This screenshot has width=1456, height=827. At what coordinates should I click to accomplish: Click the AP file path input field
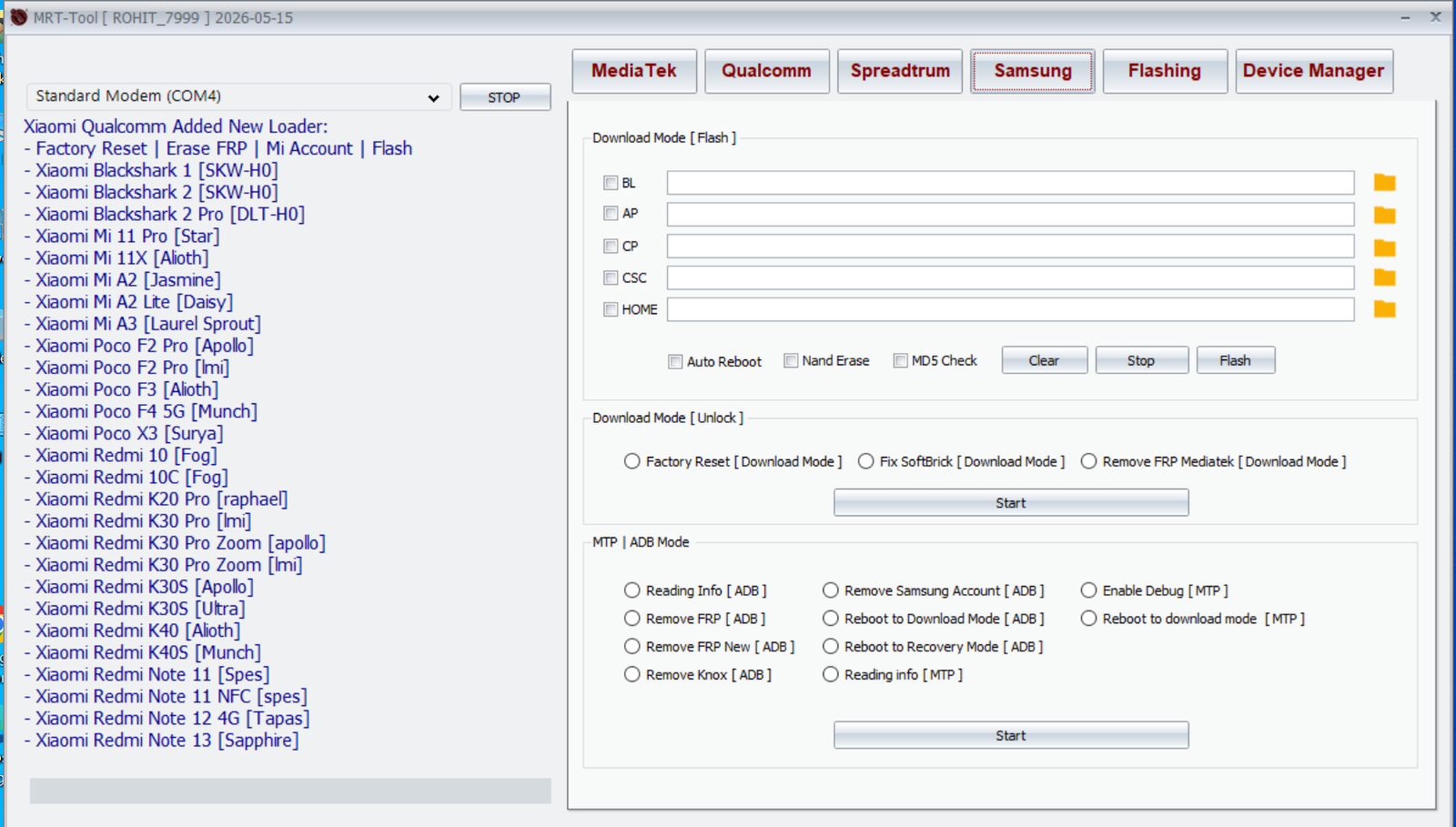pos(1010,215)
